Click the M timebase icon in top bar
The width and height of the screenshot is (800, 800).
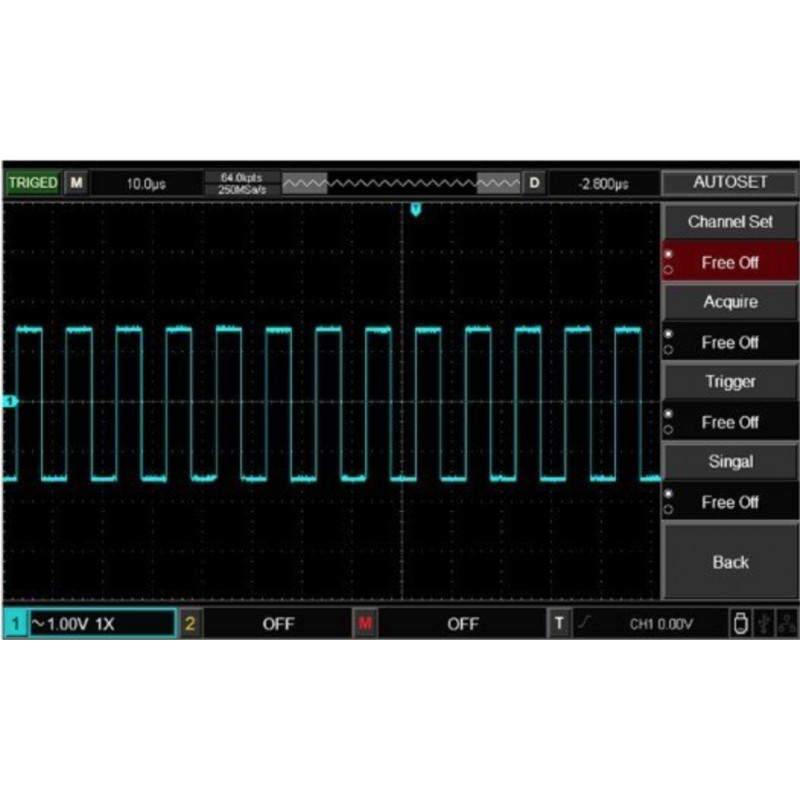[x=76, y=183]
